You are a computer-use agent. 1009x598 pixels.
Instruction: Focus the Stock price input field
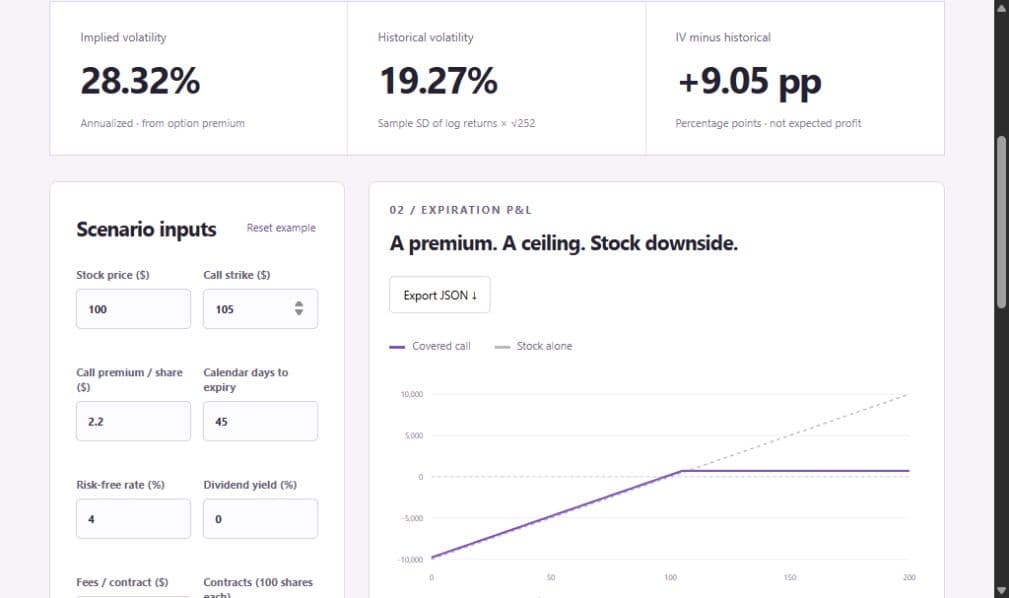pyautogui.click(x=133, y=309)
